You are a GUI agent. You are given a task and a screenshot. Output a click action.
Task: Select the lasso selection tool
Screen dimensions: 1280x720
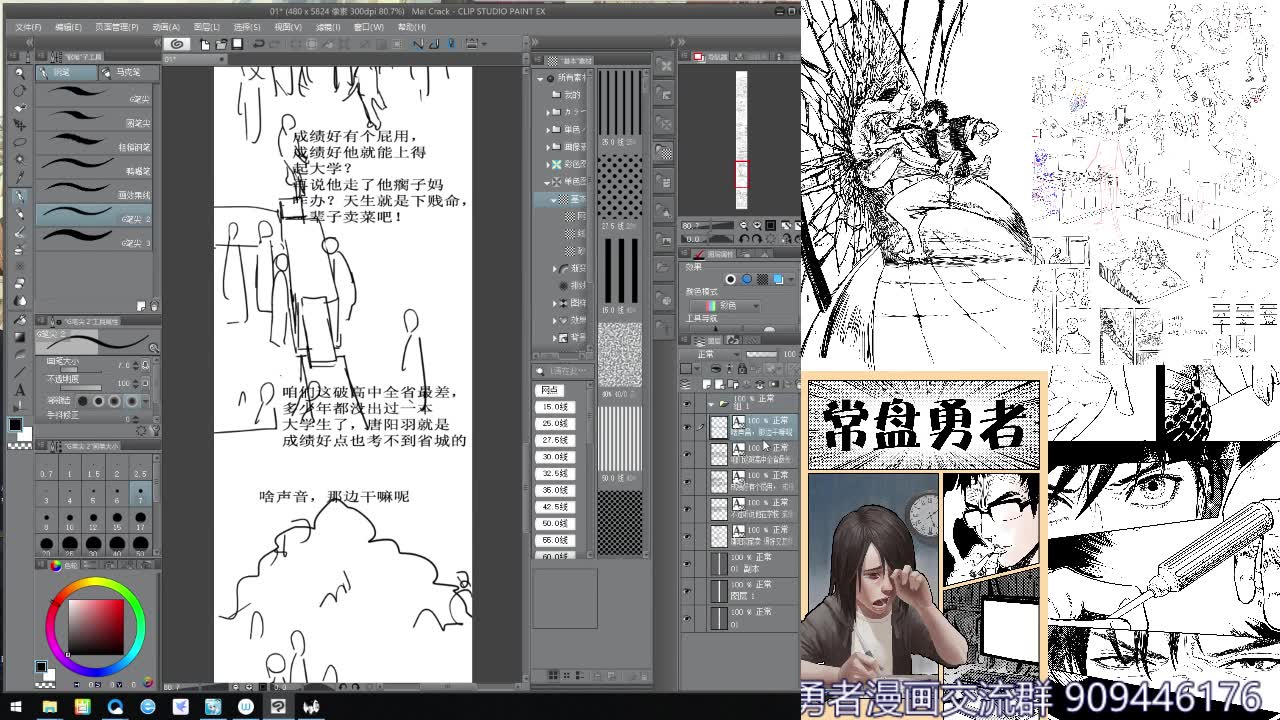pyautogui.click(x=19, y=143)
